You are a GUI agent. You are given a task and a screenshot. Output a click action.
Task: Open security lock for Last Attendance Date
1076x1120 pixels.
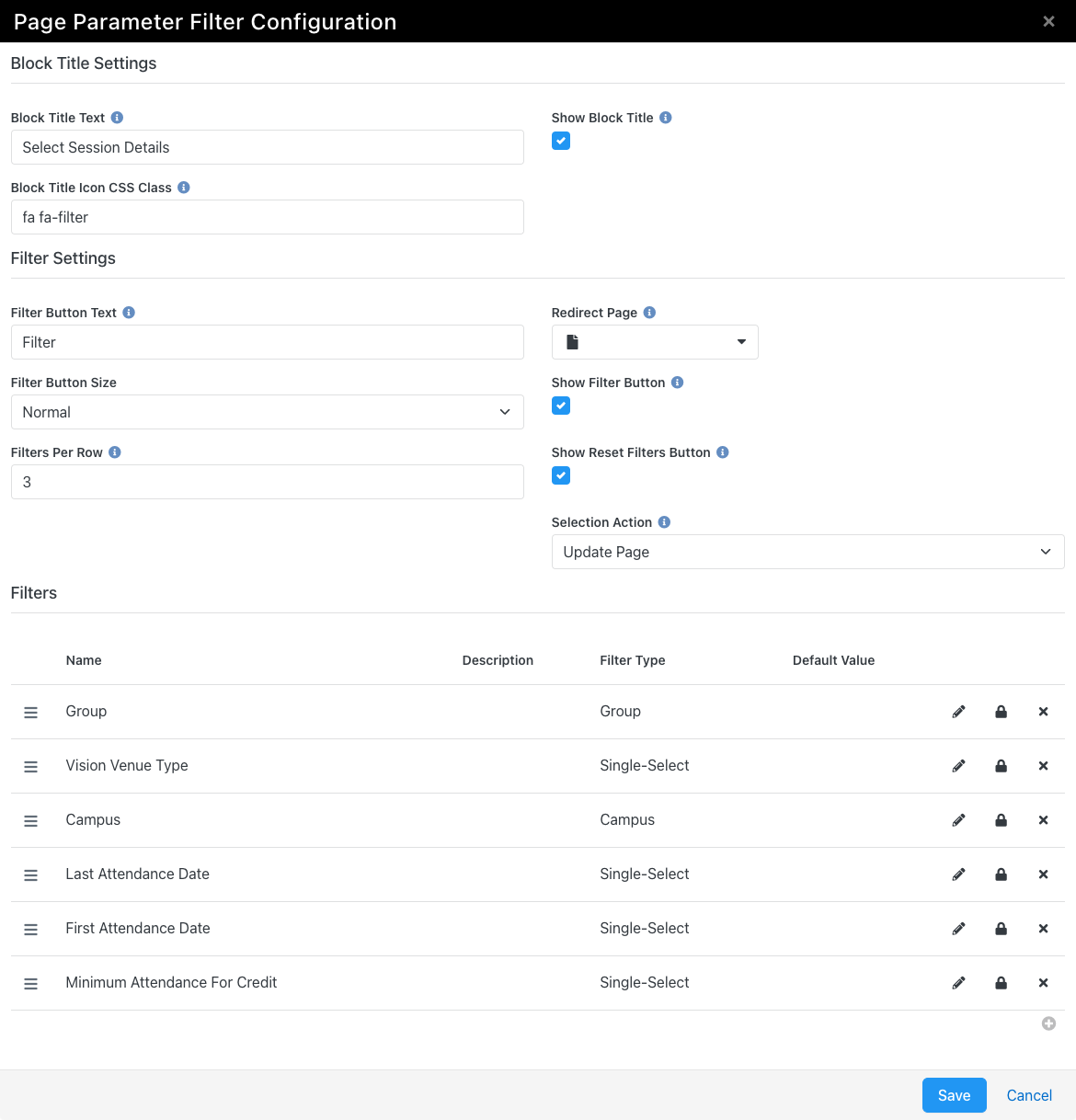coord(1001,874)
